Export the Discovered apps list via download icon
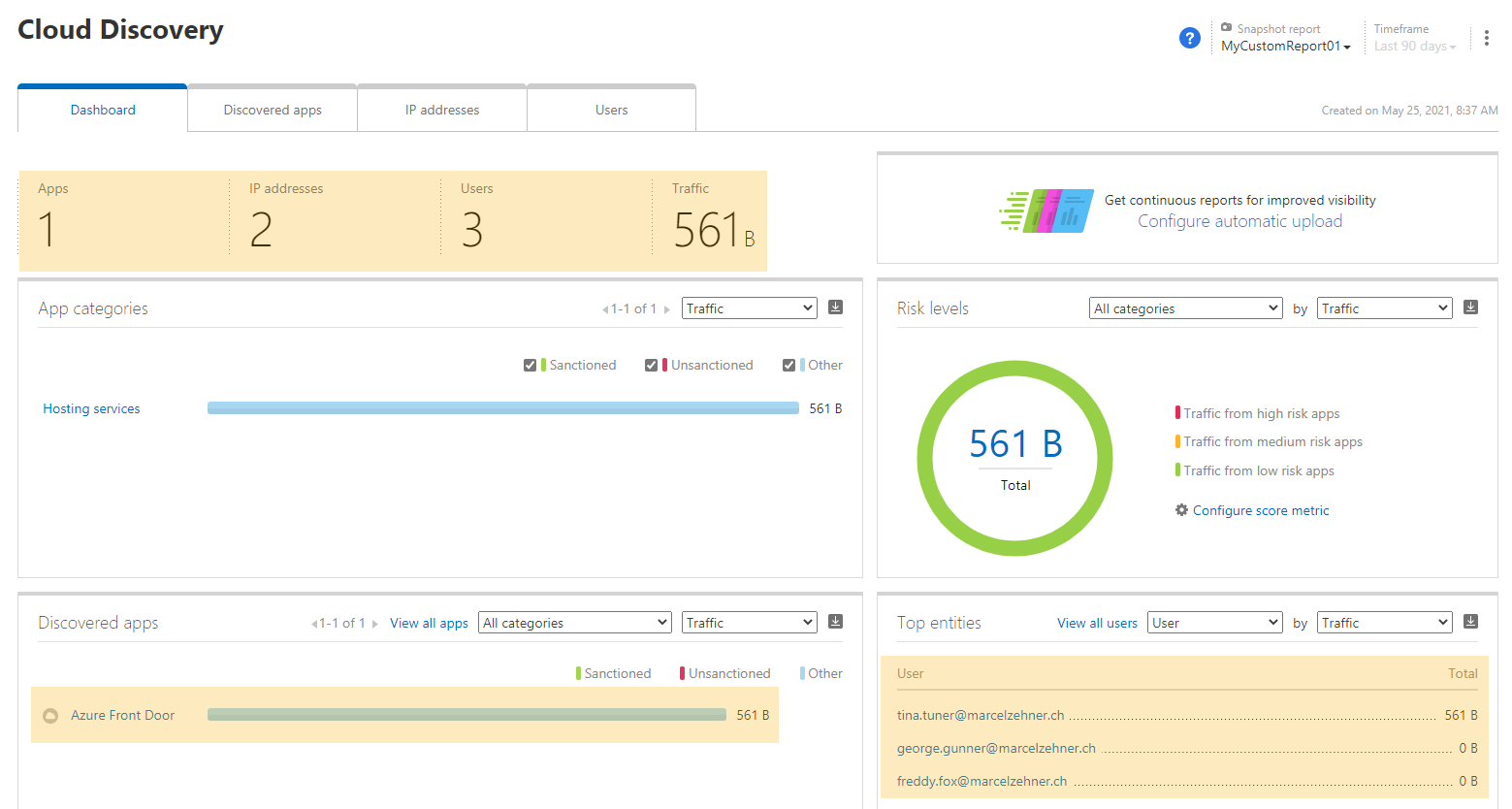1512x809 pixels. point(835,622)
